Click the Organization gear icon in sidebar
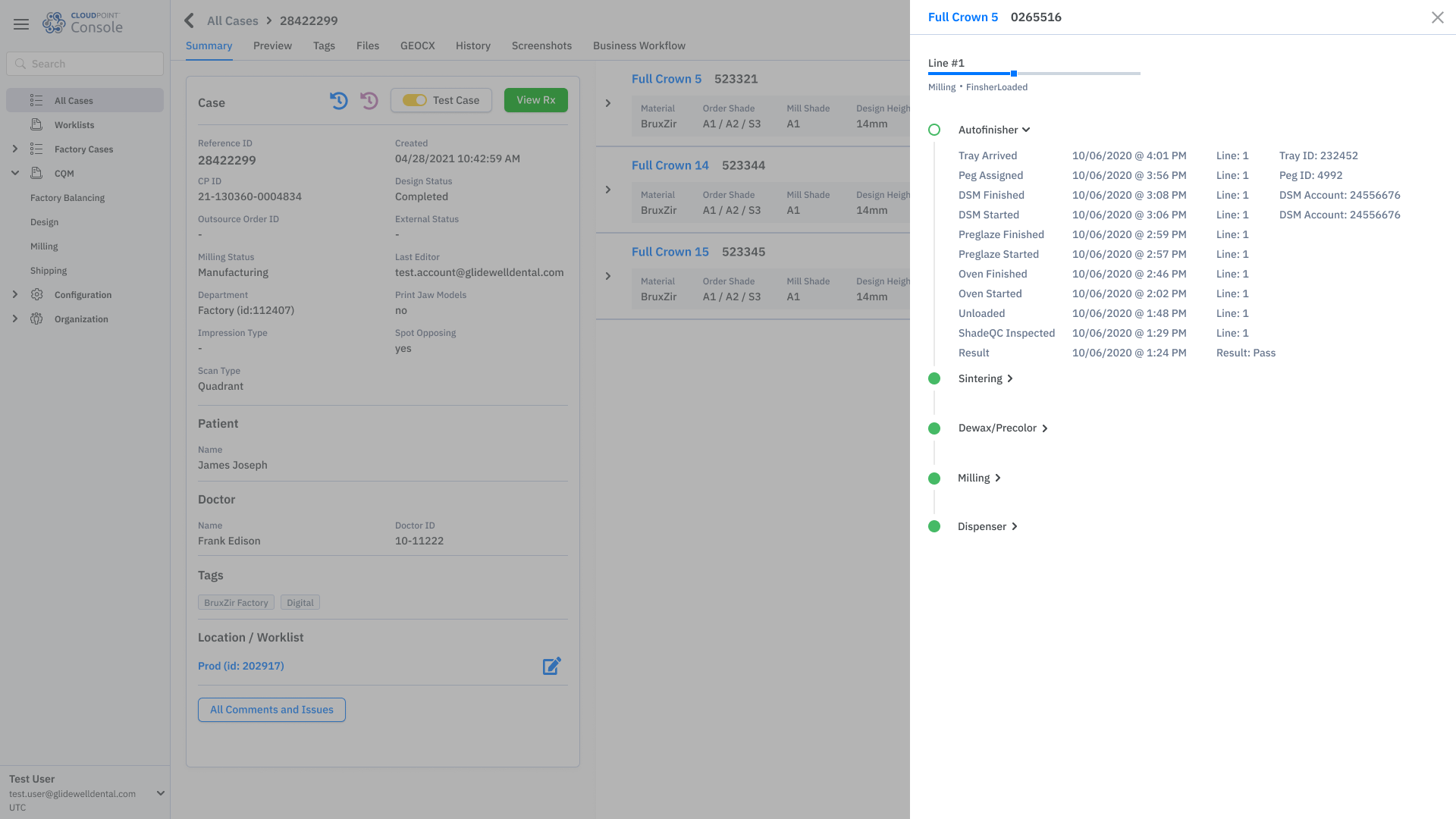 [x=36, y=318]
